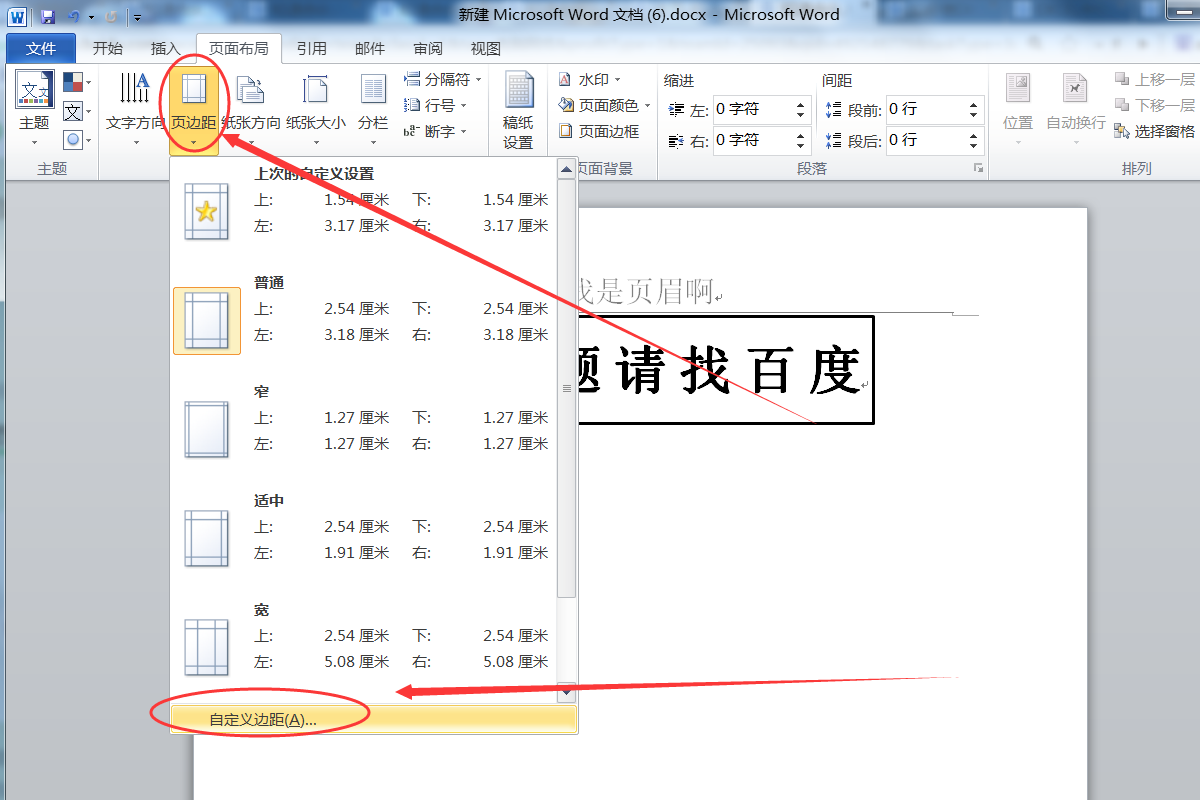Image resolution: width=1200 pixels, height=800 pixels.
Task: Click the header text 是页眉啊
Action: 655,291
